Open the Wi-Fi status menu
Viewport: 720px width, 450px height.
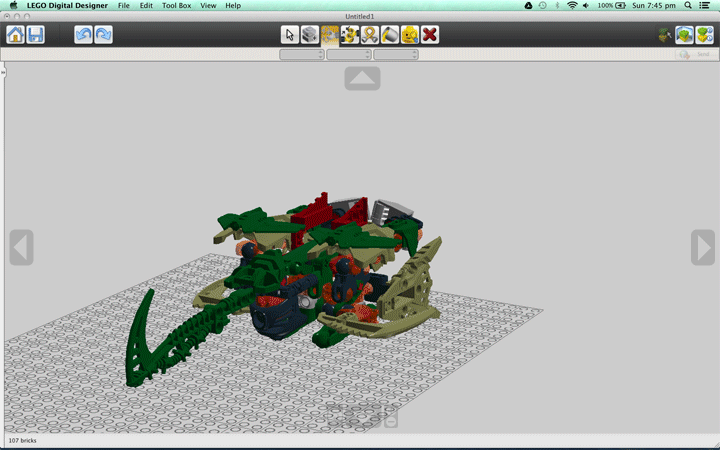tap(572, 6)
